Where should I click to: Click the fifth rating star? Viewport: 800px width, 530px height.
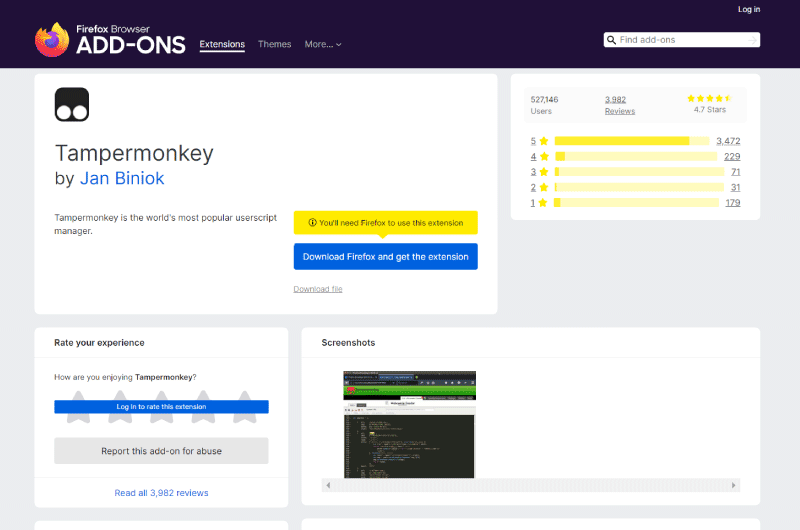coord(245,407)
